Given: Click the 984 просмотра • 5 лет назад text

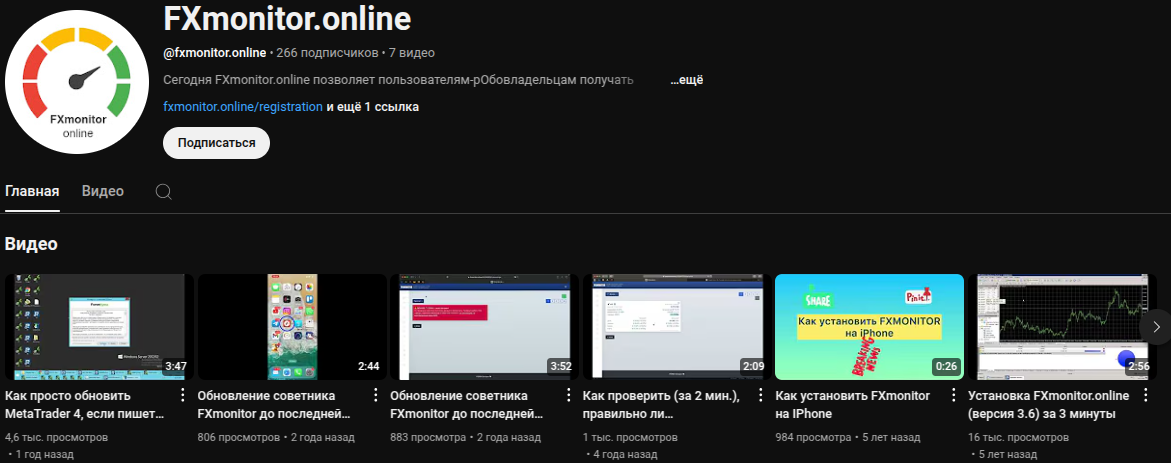Looking at the screenshot, I should point(848,437).
